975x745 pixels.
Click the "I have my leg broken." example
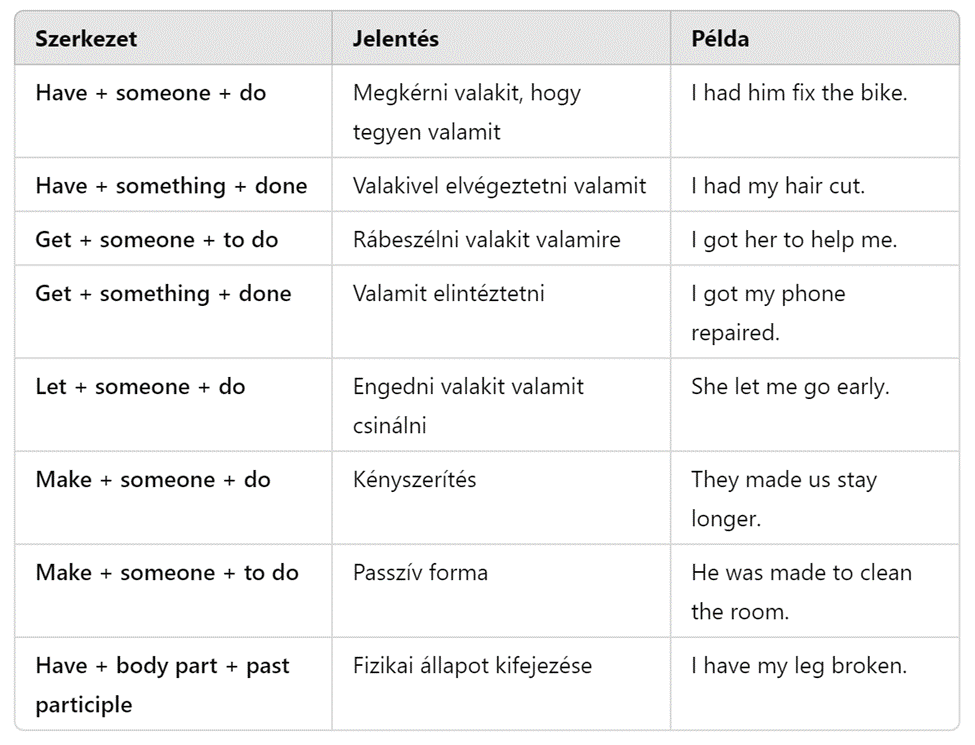pyautogui.click(x=799, y=666)
